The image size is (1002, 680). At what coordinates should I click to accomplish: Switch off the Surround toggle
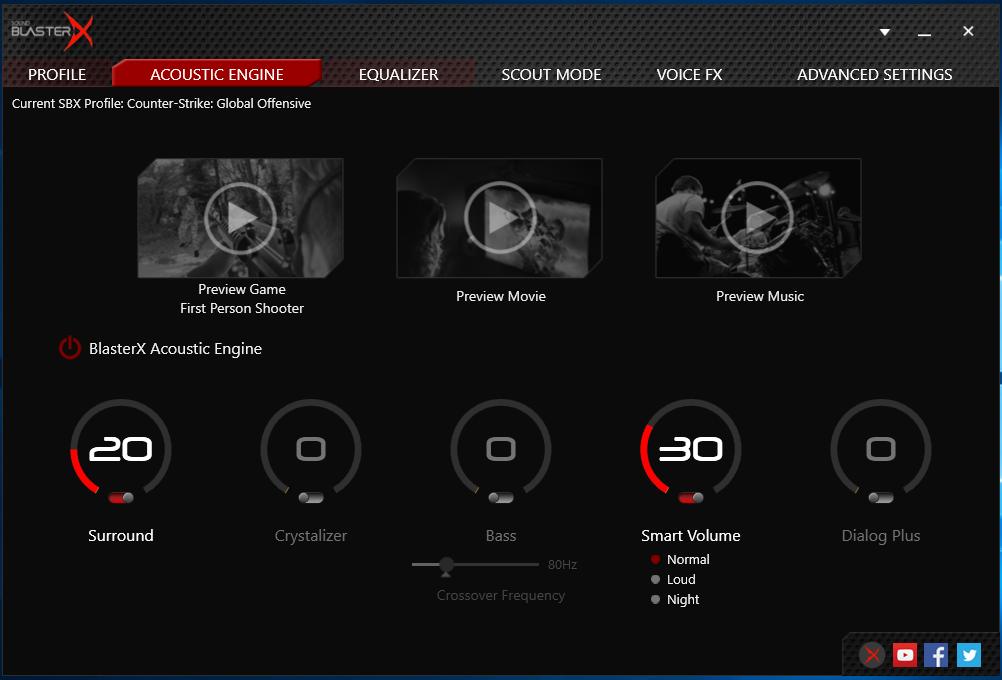[121, 498]
